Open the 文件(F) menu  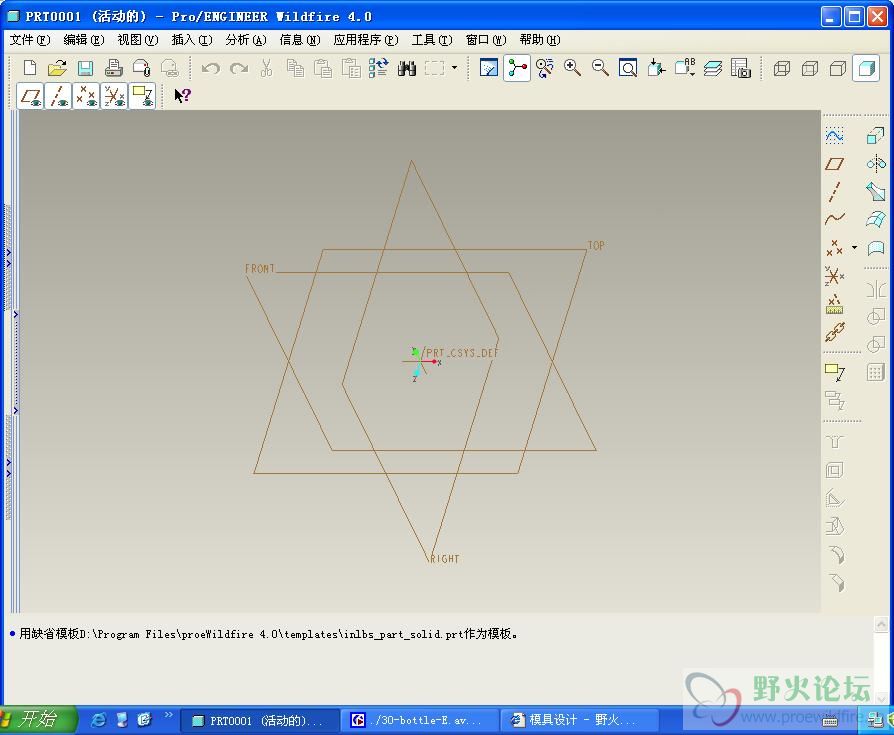[30, 40]
